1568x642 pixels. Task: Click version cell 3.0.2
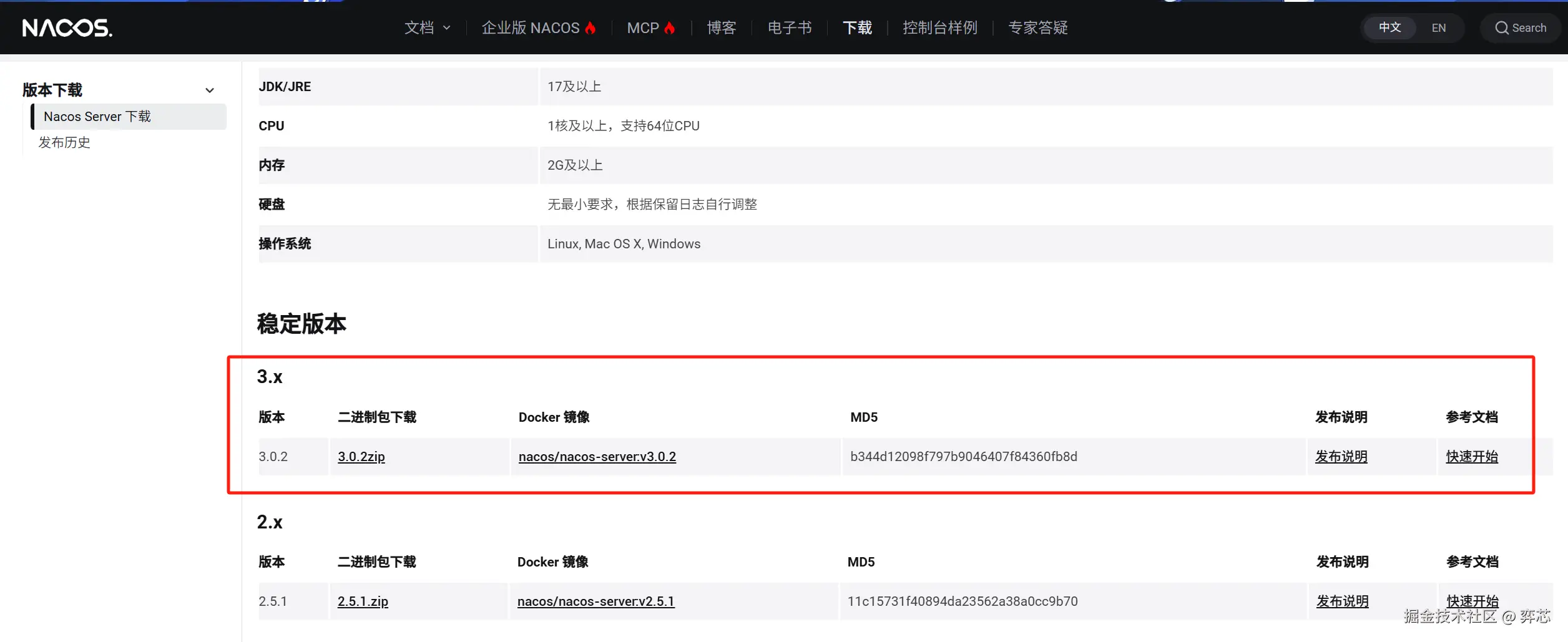273,457
